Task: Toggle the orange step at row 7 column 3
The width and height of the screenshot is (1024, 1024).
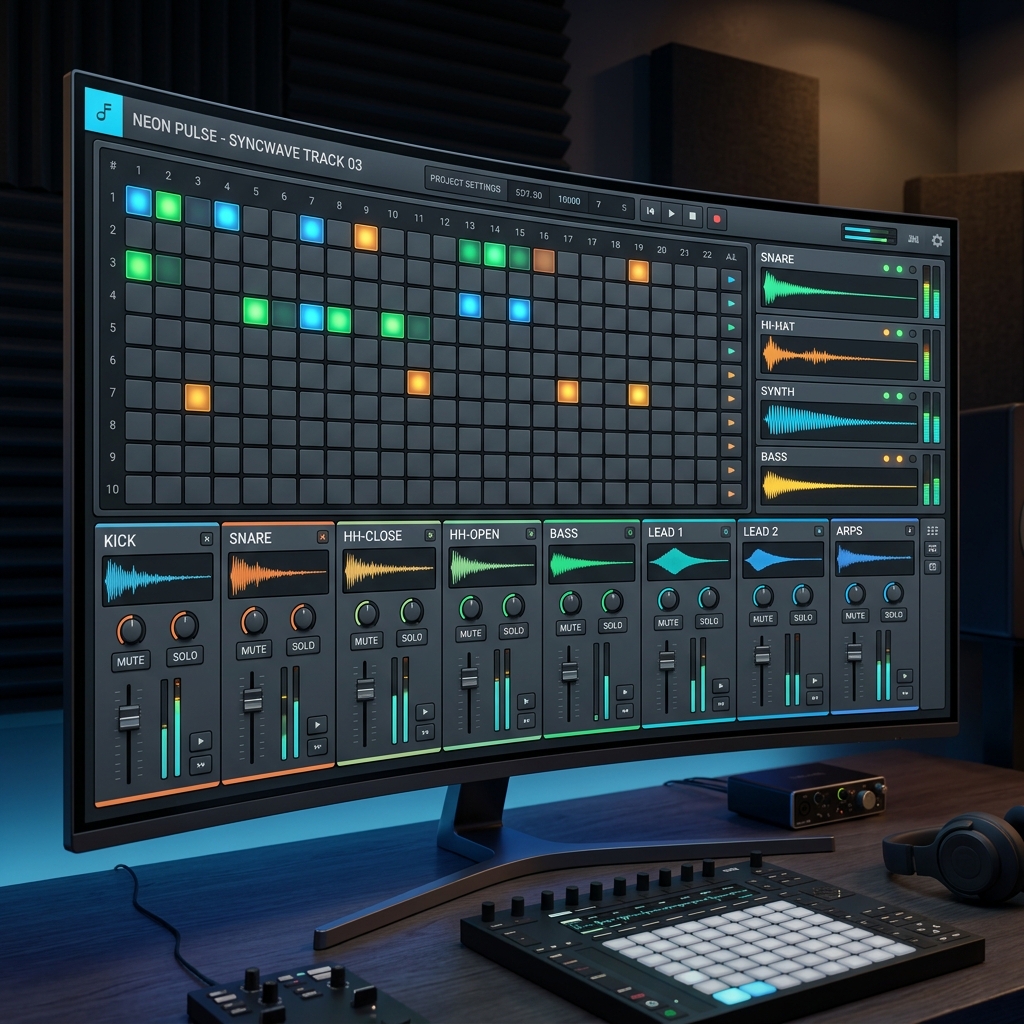Action: [x=197, y=397]
